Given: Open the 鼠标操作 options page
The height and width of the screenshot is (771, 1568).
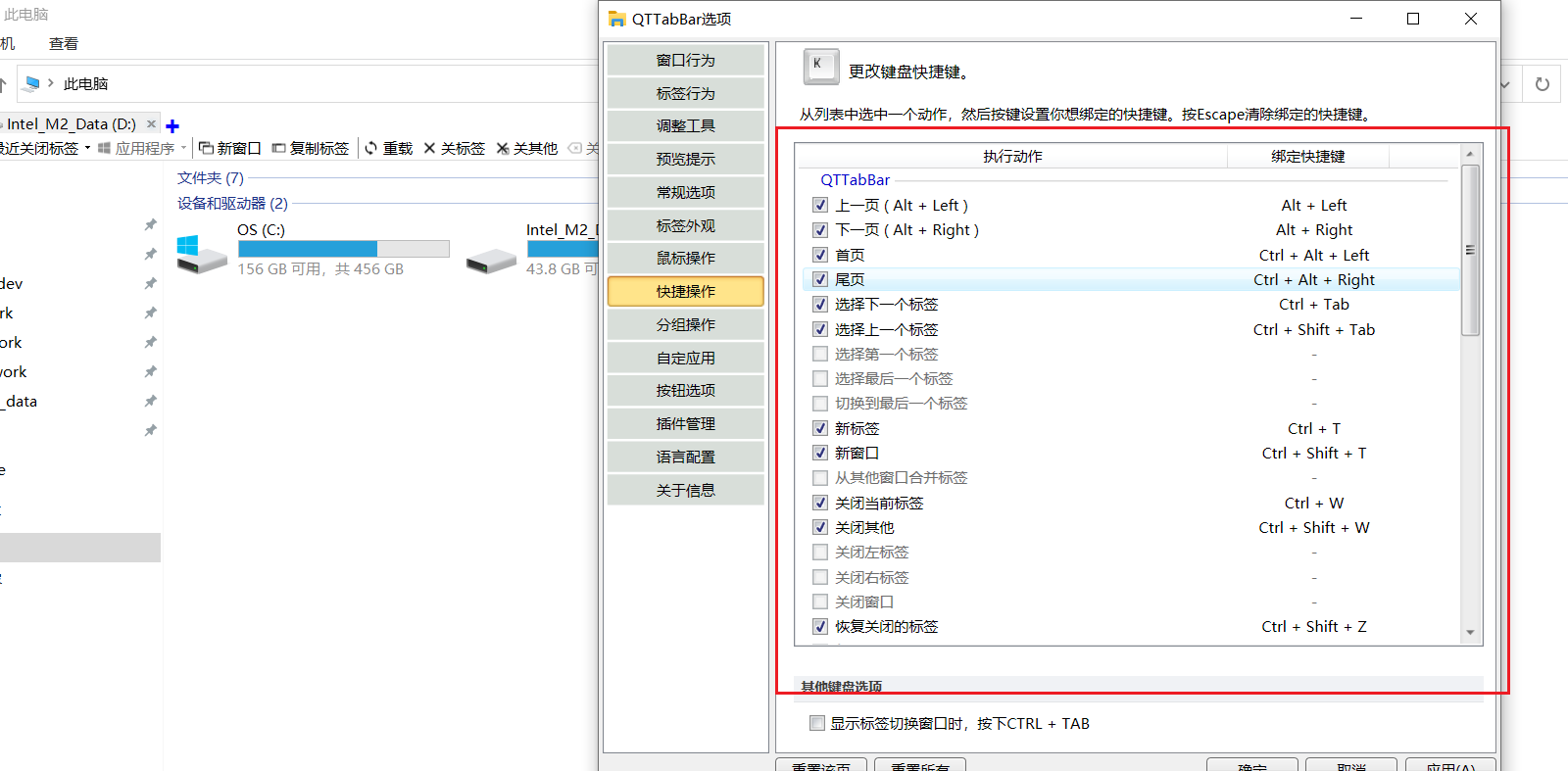Looking at the screenshot, I should 686,258.
